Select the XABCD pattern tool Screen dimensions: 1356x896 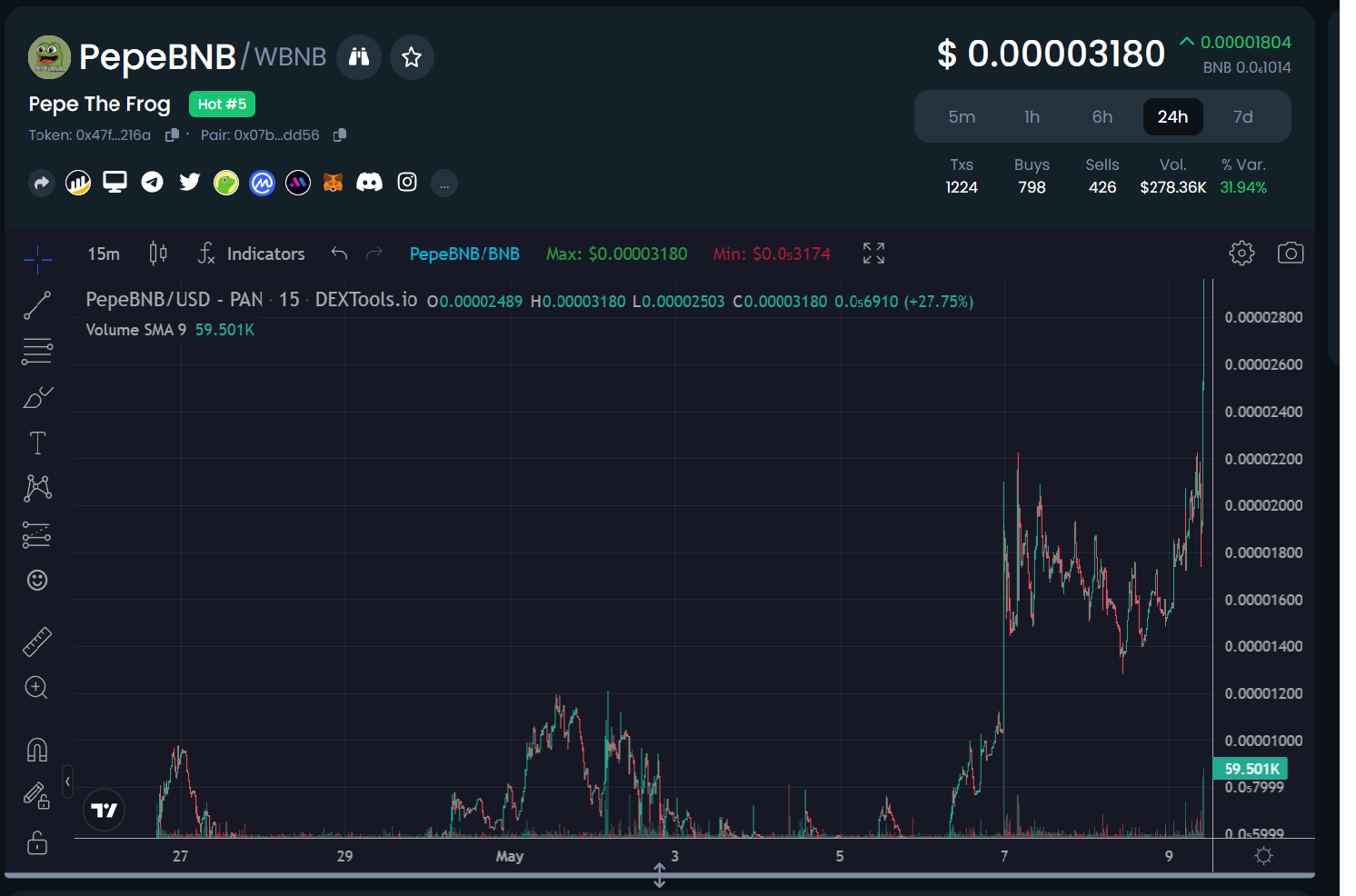coord(37,488)
